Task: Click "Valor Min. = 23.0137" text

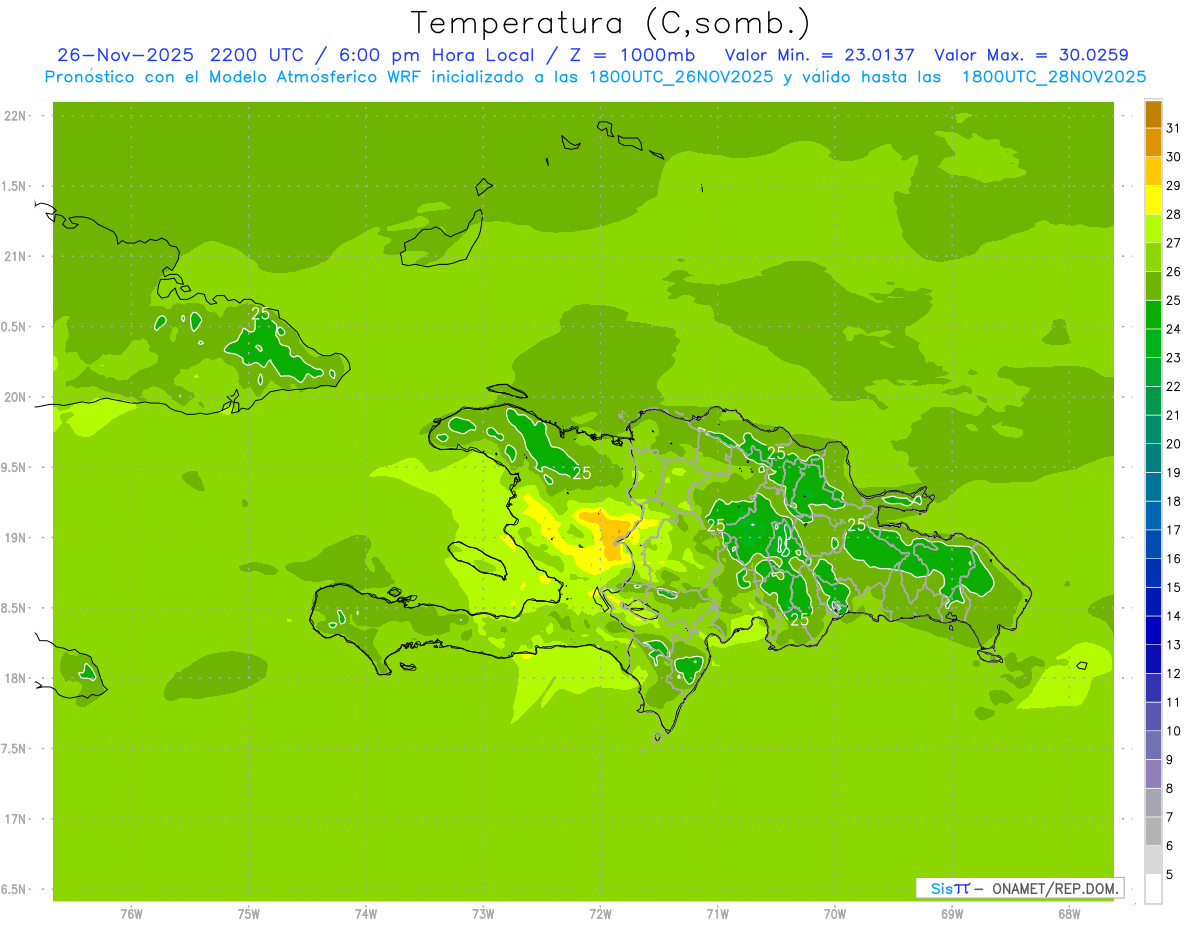Action: point(819,55)
